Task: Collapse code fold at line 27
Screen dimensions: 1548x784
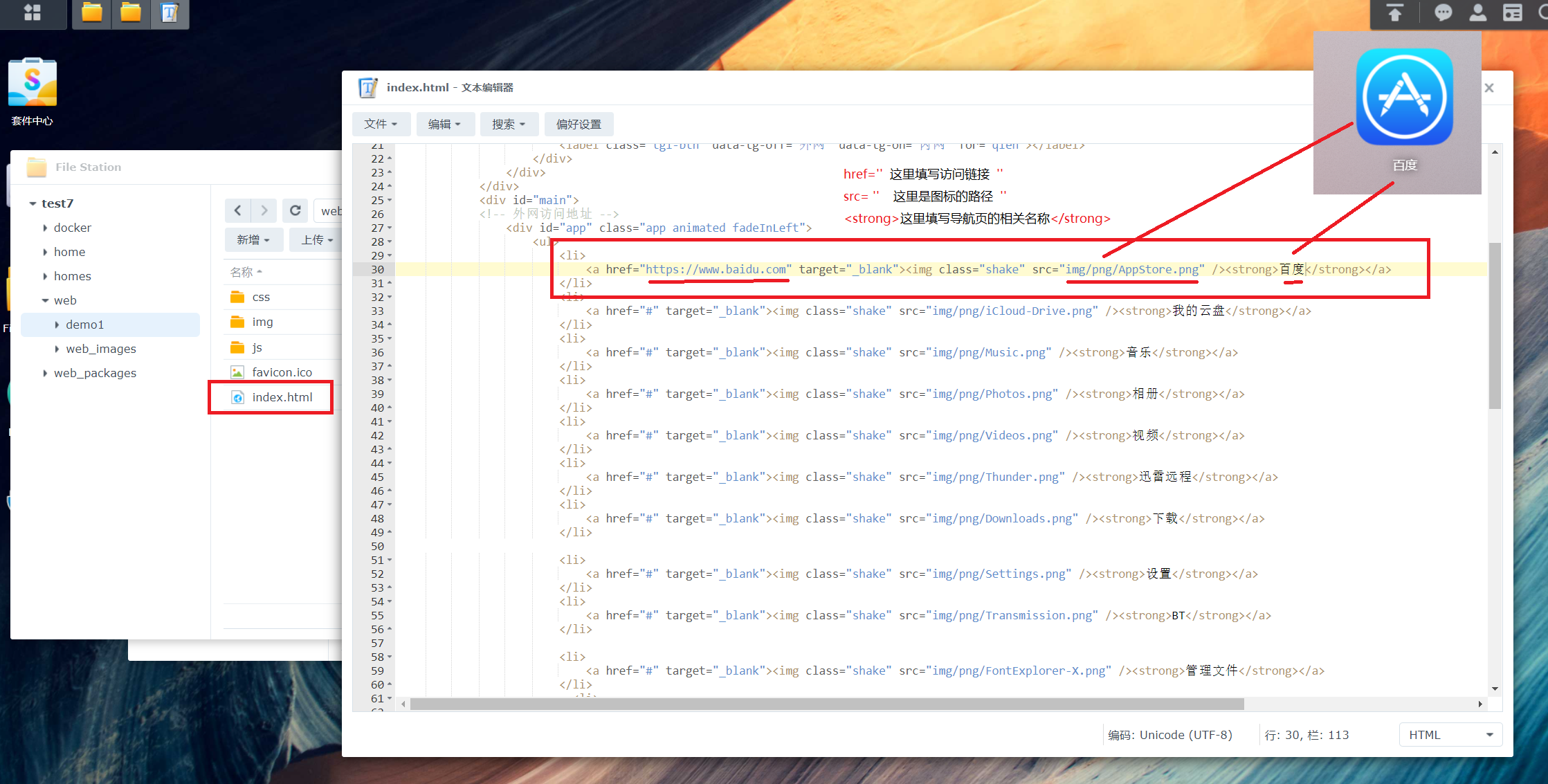Action: 390,228
